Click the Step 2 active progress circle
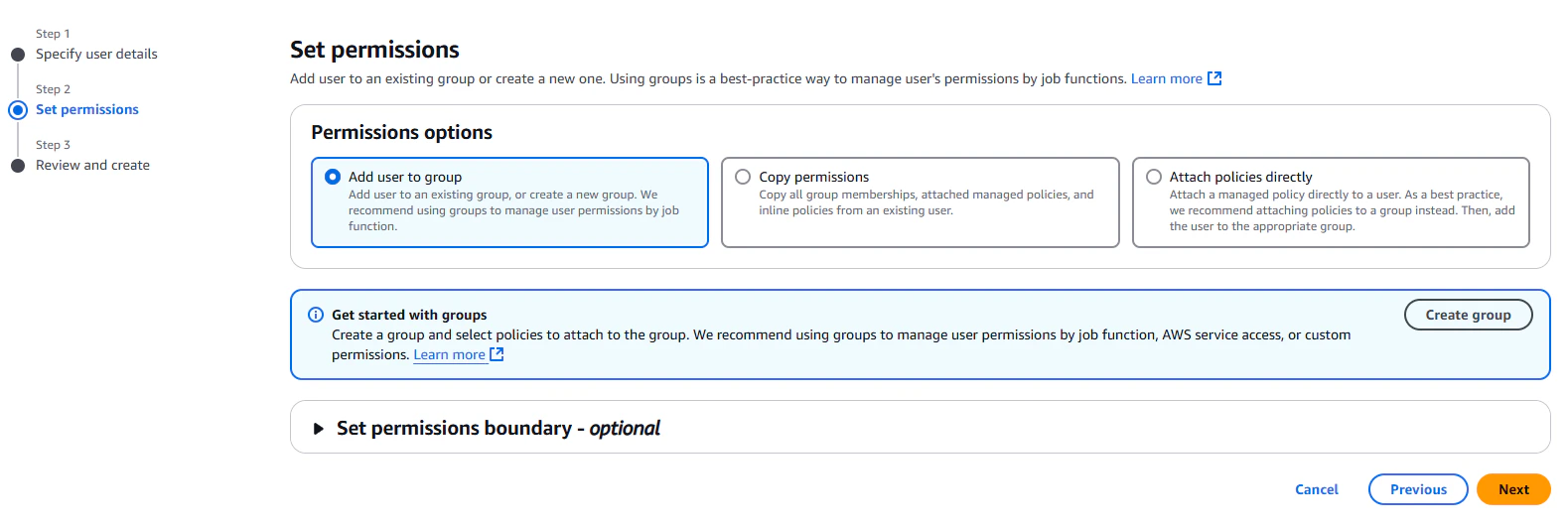Image resolution: width=1568 pixels, height=528 pixels. point(18,110)
